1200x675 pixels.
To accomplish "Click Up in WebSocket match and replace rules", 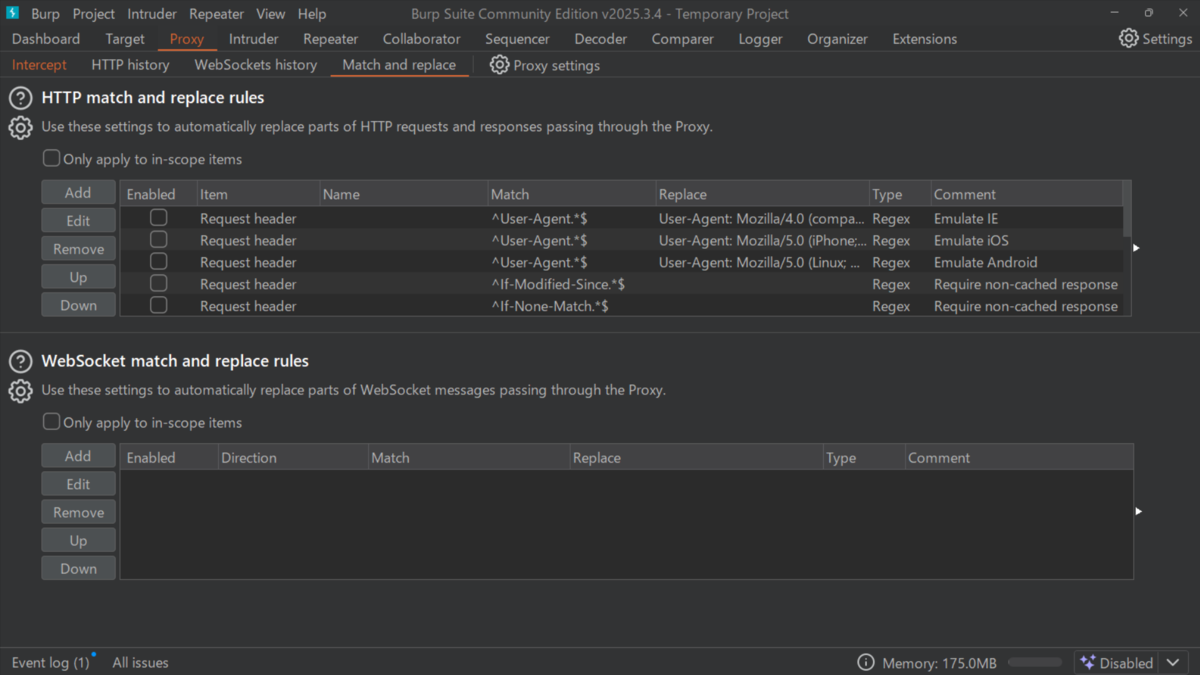I will pos(78,540).
